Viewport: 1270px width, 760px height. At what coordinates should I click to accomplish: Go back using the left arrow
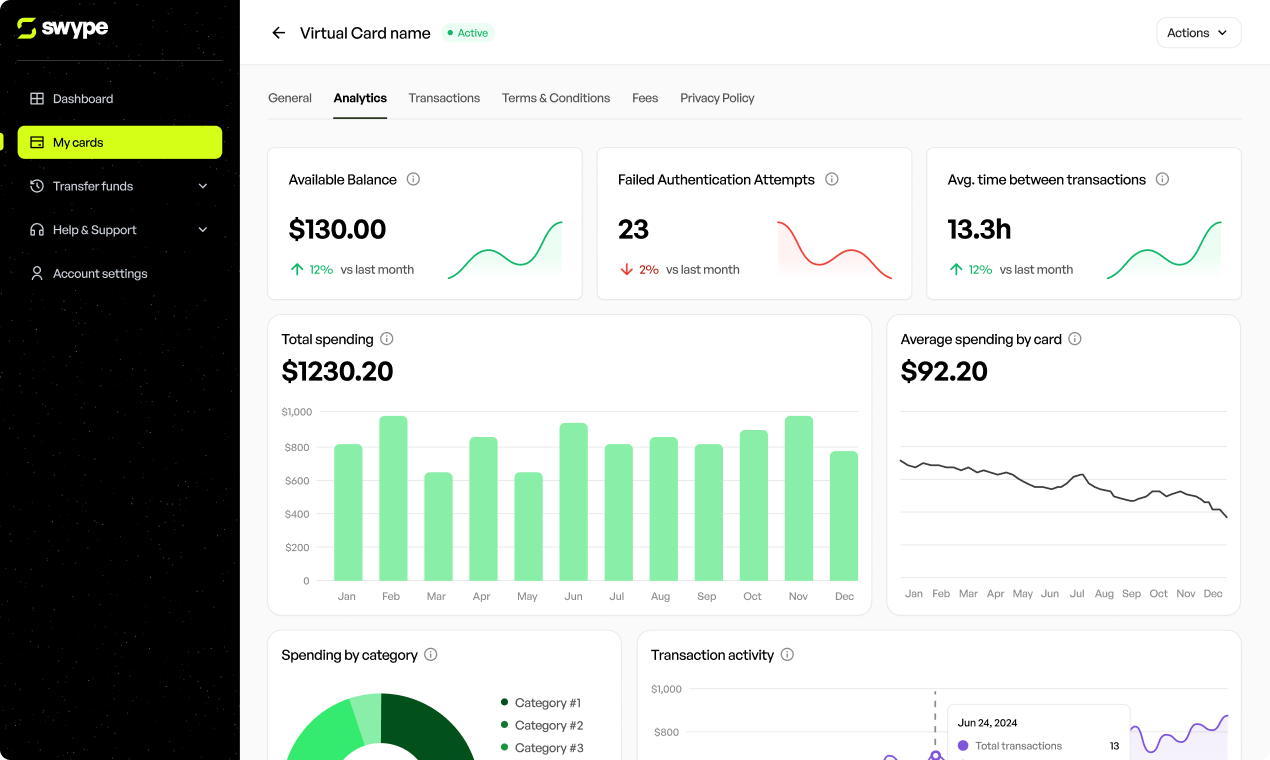pos(279,33)
